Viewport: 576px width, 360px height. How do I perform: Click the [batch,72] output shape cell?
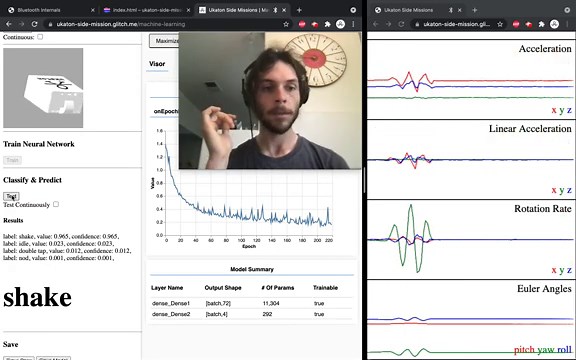(x=218, y=303)
